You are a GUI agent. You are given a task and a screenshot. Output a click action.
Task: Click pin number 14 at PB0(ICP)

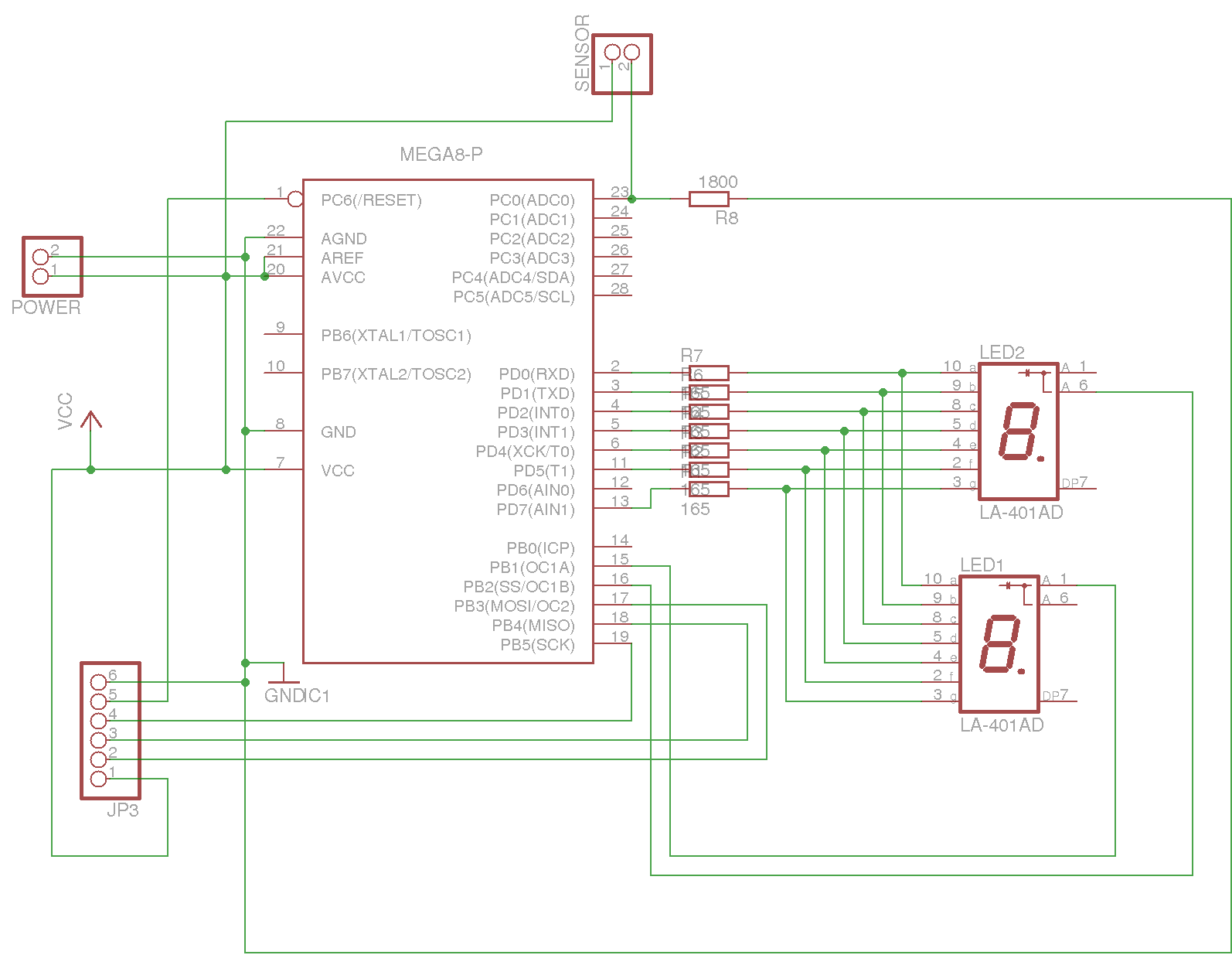pyautogui.click(x=620, y=540)
